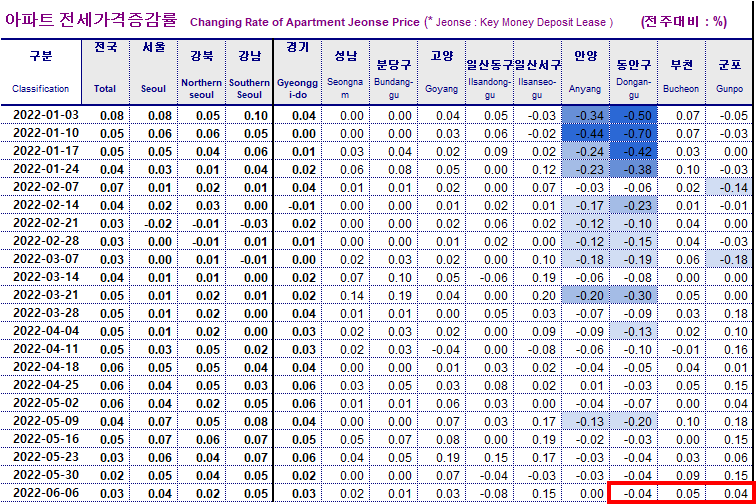Select the 2022-01-03 date row label
The image size is (756, 504).
(46, 115)
